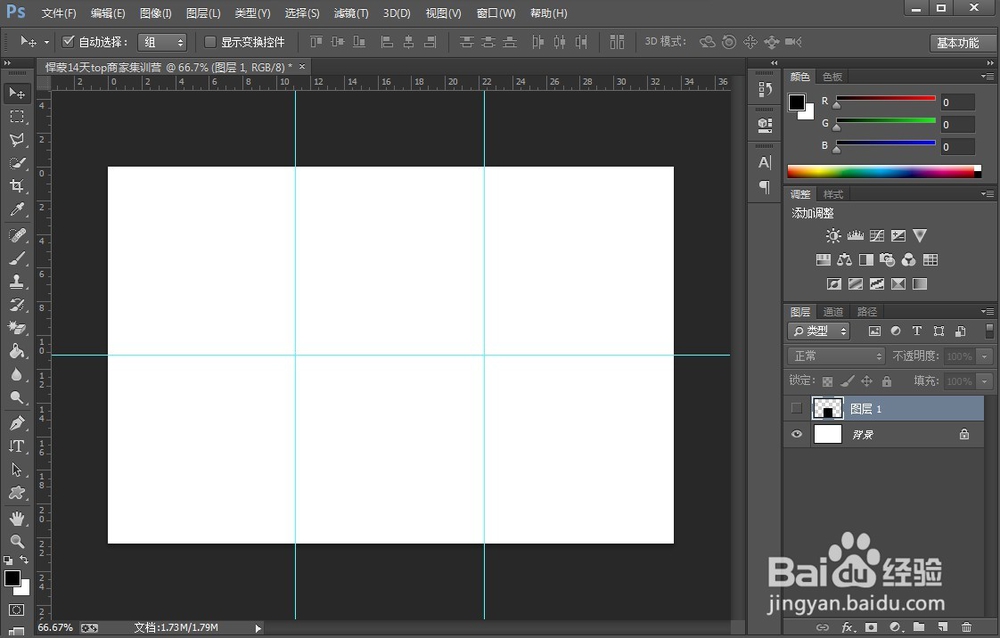Open the Character panel icon
The width and height of the screenshot is (1000, 638).
(765, 163)
